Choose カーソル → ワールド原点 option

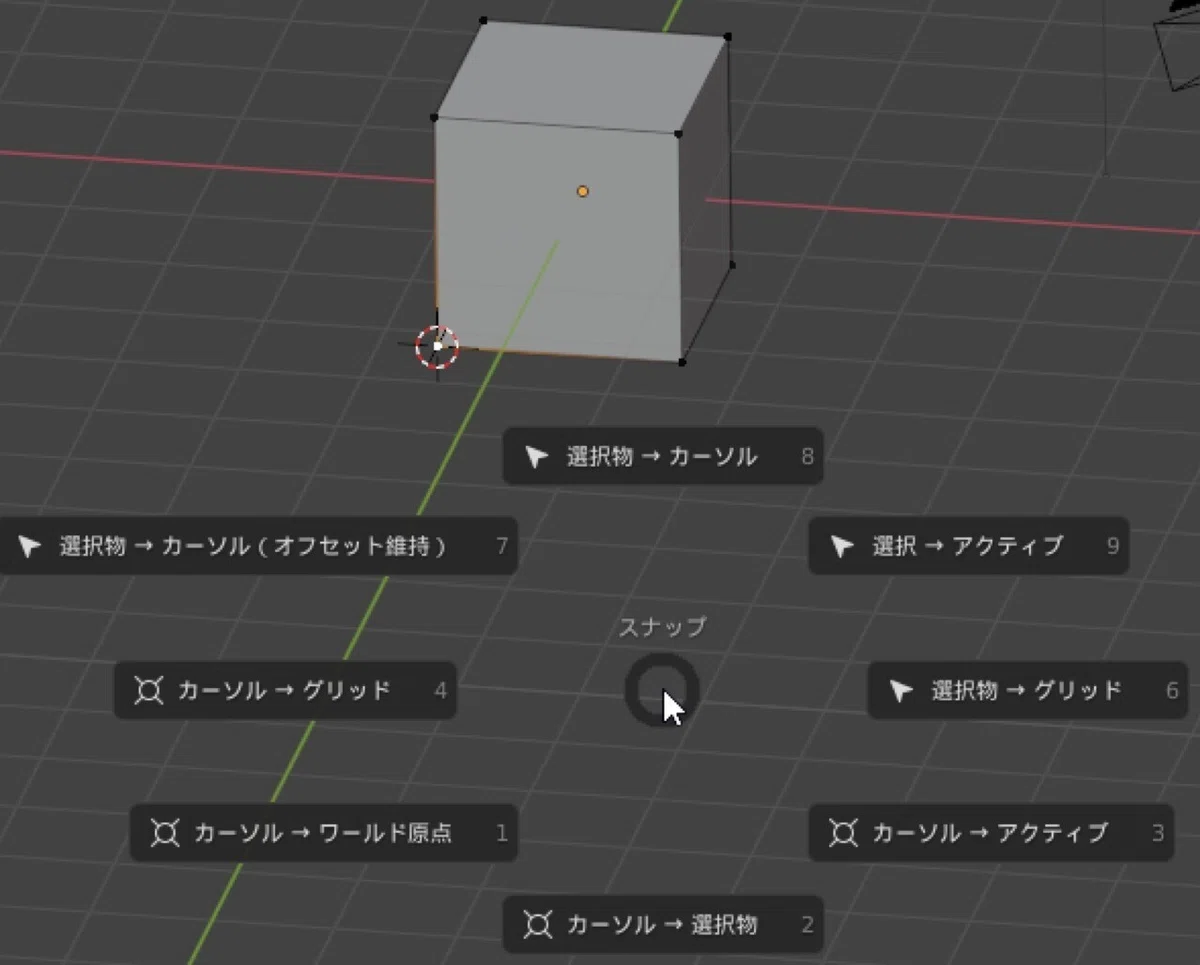pyautogui.click(x=324, y=833)
